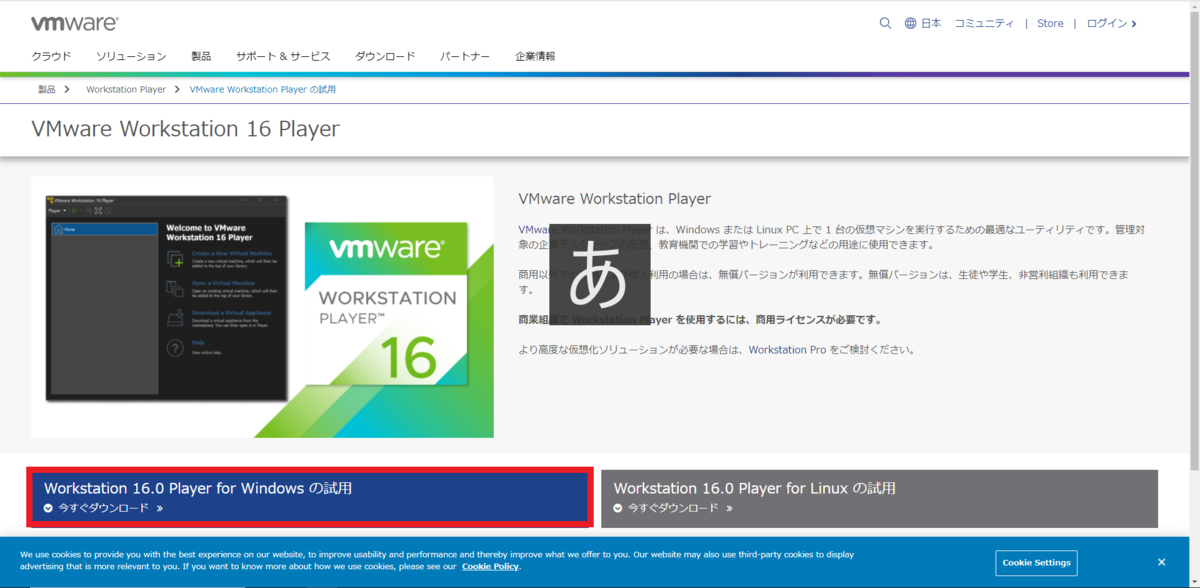Select the 日本 region link
The image size is (1200, 588).
pyautogui.click(x=931, y=23)
